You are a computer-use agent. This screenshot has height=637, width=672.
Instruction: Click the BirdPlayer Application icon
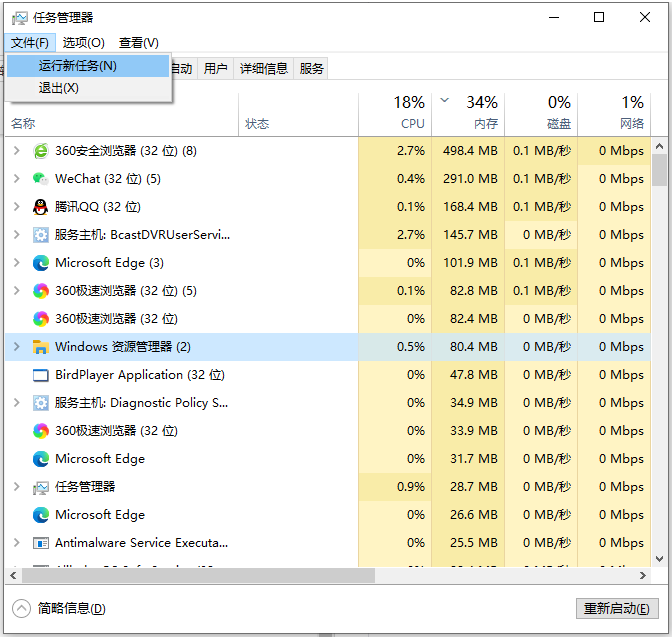point(41,375)
